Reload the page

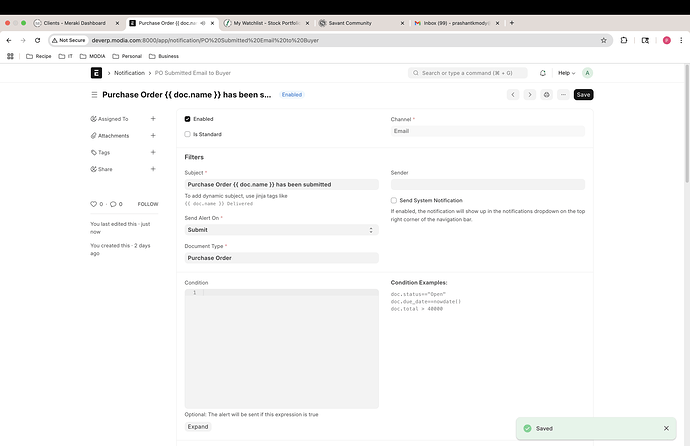pyautogui.click(x=37, y=40)
